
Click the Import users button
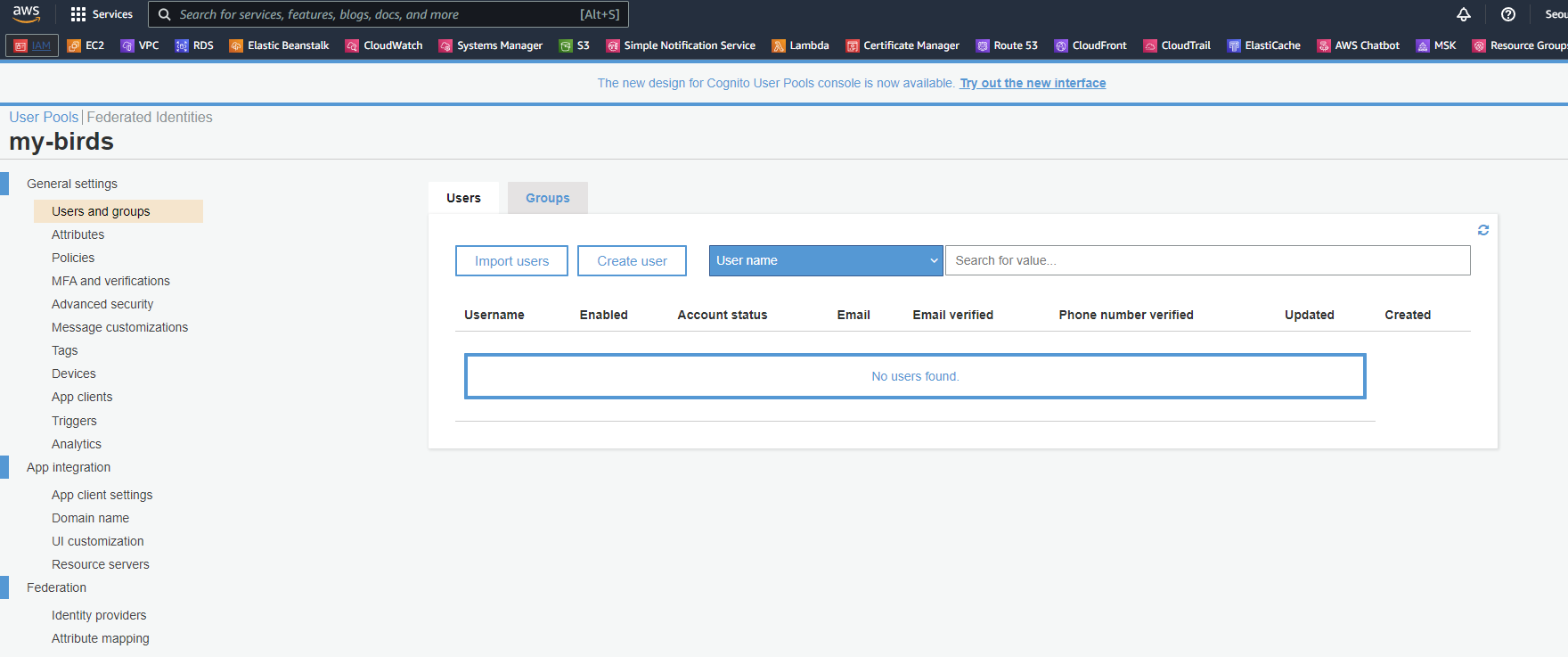[x=511, y=261]
